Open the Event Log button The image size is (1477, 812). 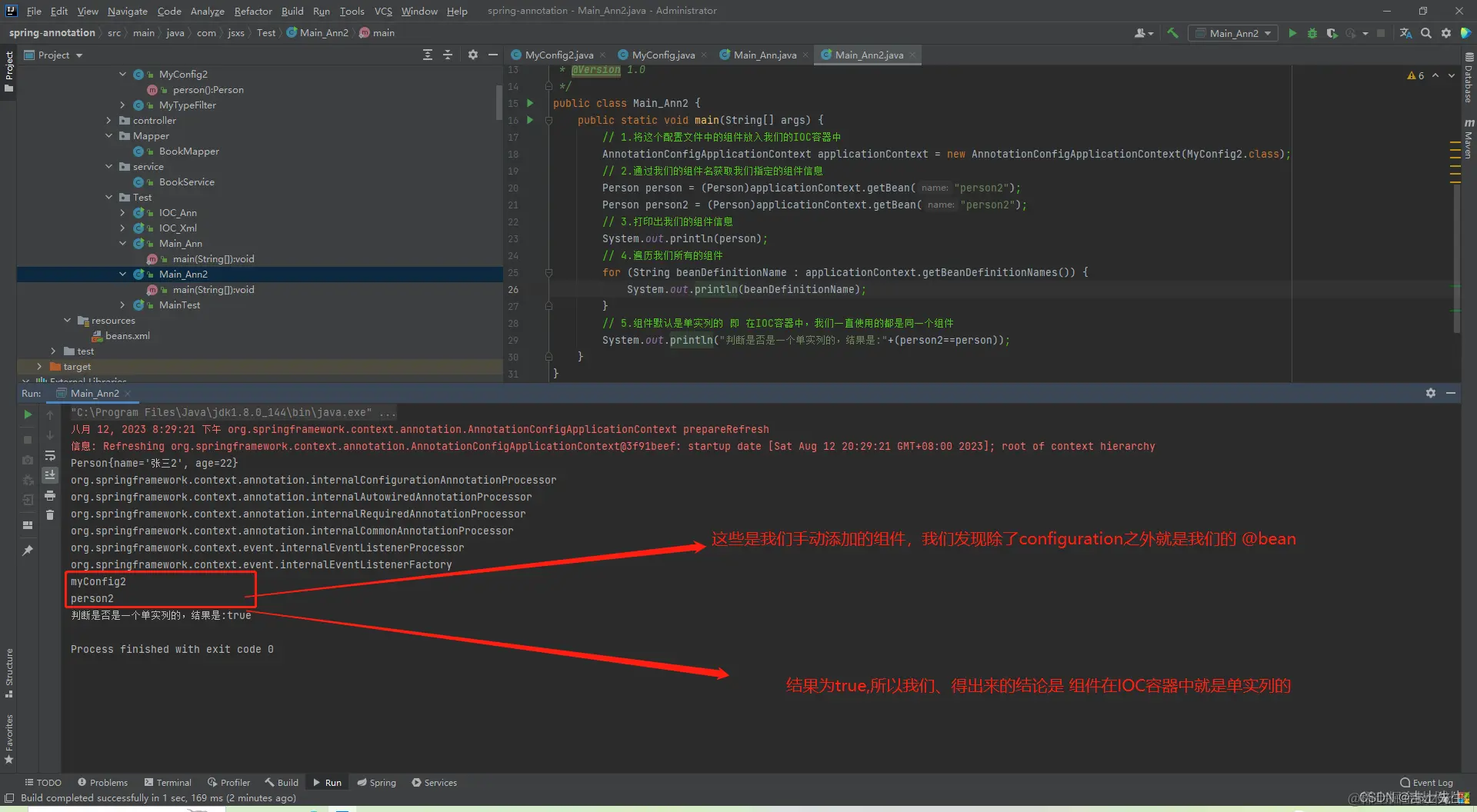coord(1426,783)
